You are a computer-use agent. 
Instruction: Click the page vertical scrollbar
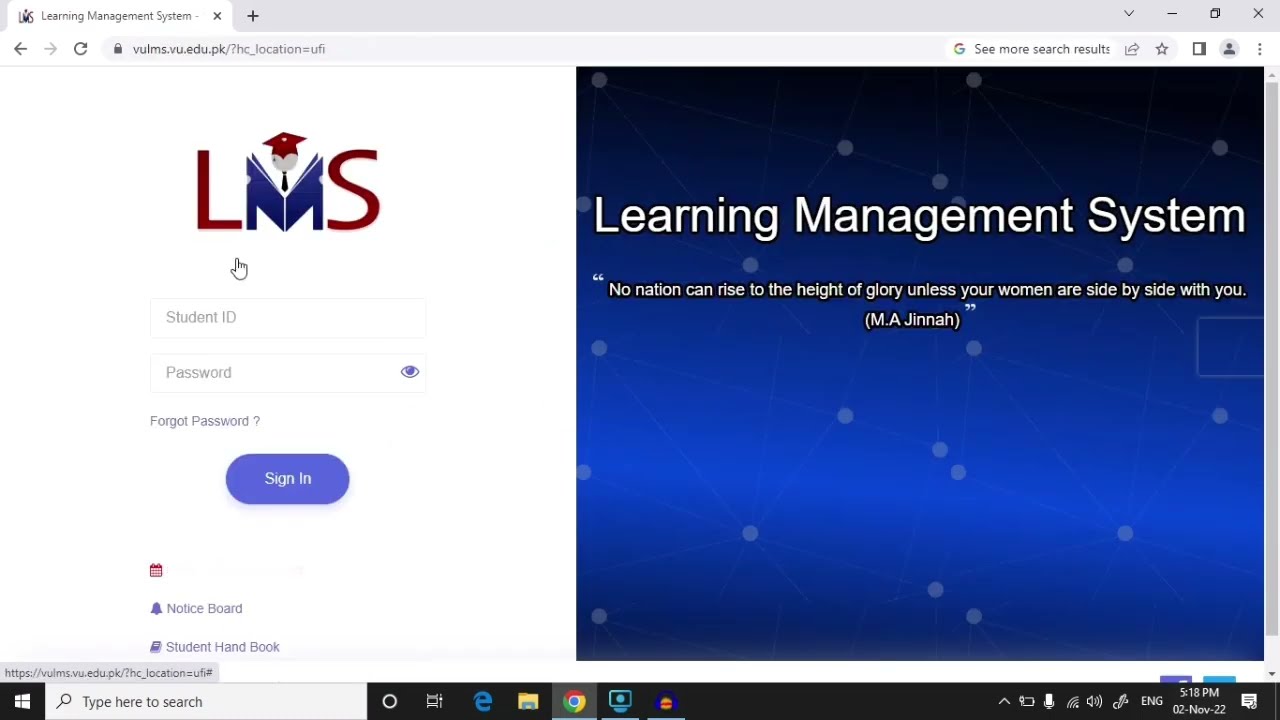(1272, 360)
